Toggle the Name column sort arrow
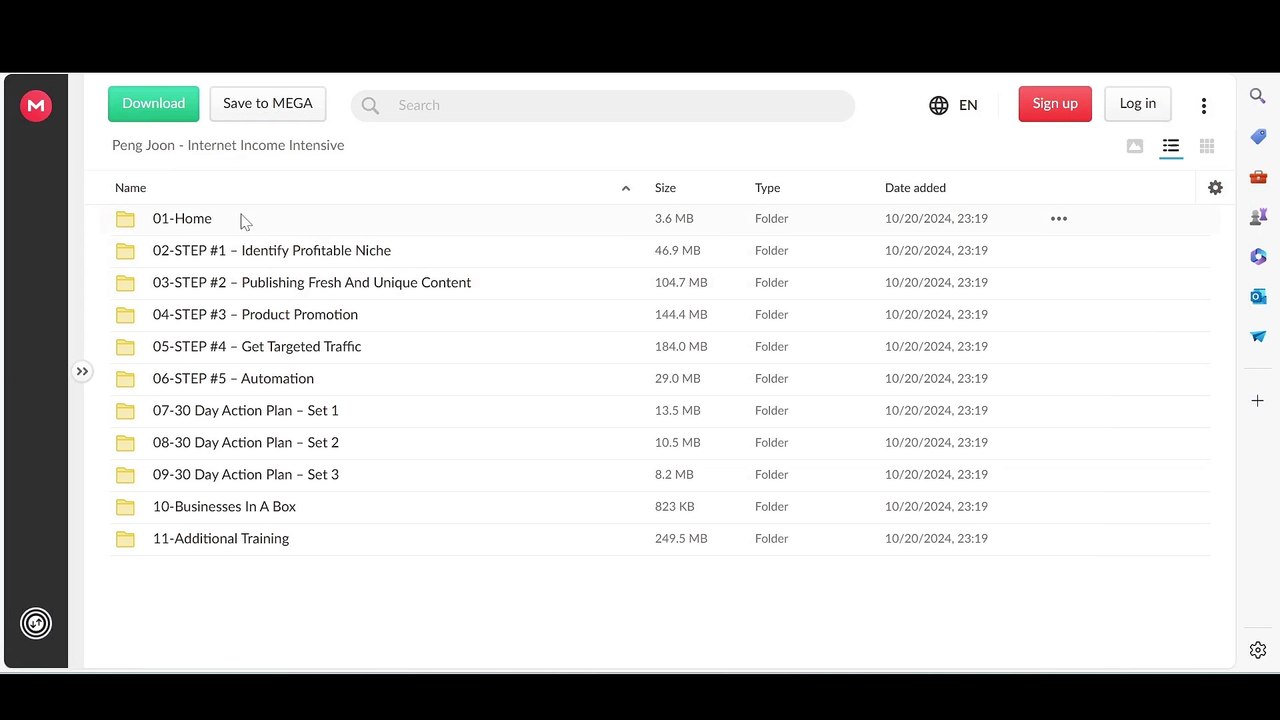Image resolution: width=1280 pixels, height=720 pixels. pos(626,188)
